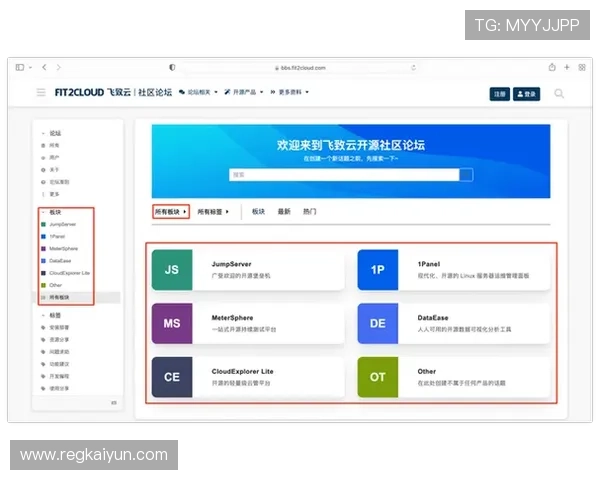Show the tab overview grid icon
This screenshot has width=600, height=480.
(x=582, y=67)
